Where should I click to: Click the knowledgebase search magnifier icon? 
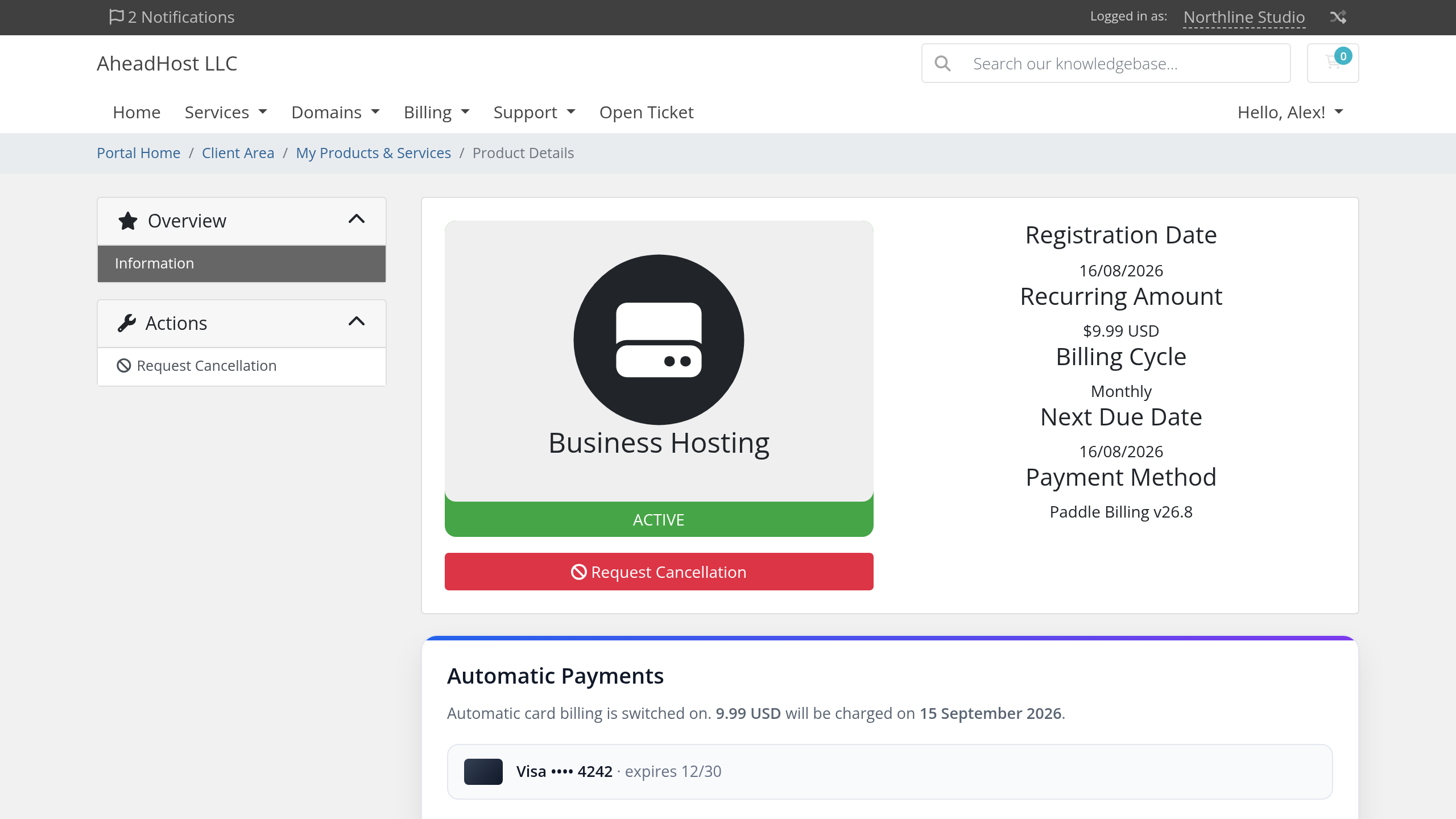point(942,63)
